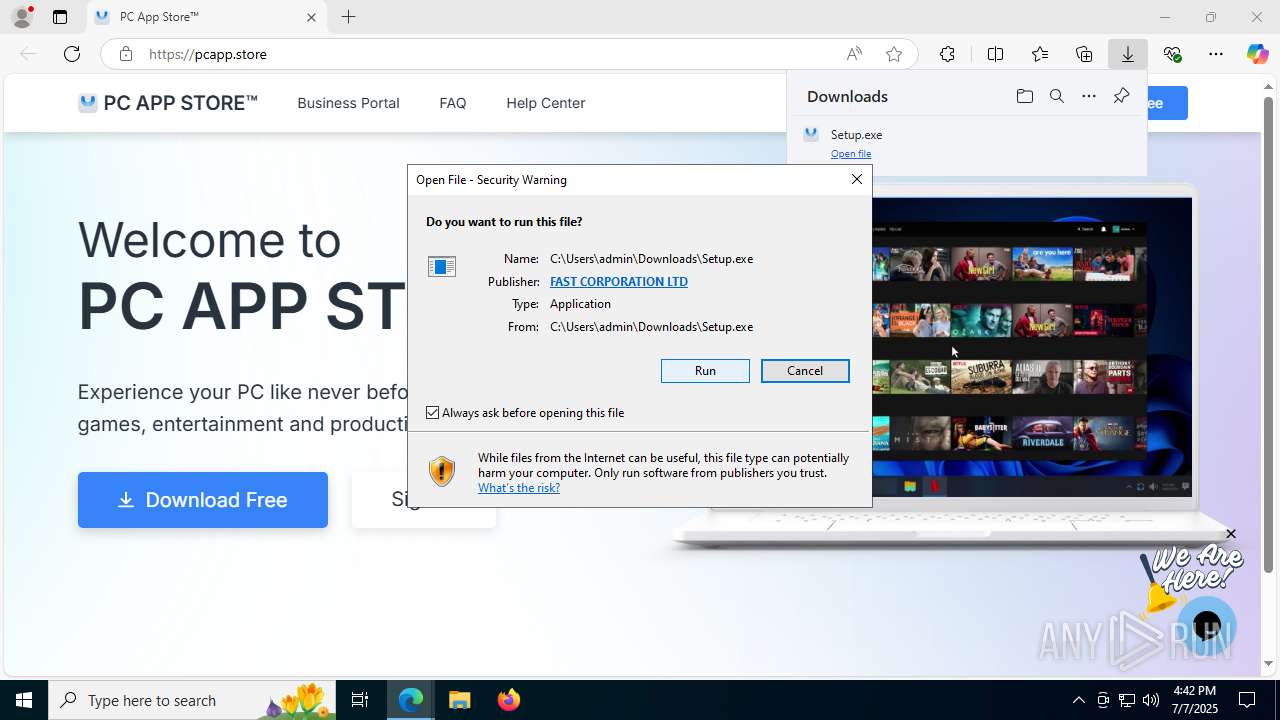
Task: Click the site lock info icon
Action: pyautogui.click(x=125, y=54)
